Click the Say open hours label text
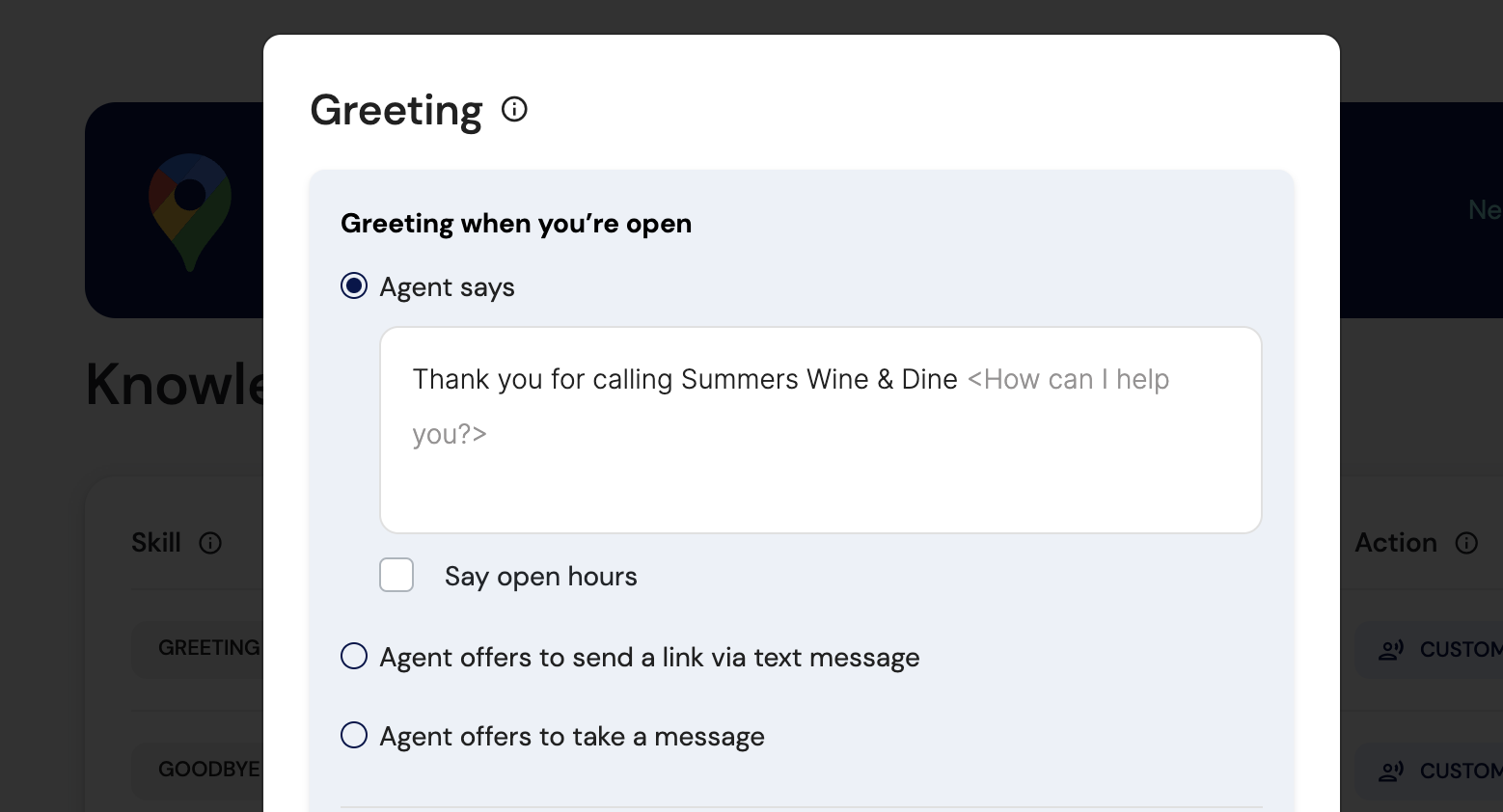The width and height of the screenshot is (1503, 812). pyautogui.click(x=541, y=577)
